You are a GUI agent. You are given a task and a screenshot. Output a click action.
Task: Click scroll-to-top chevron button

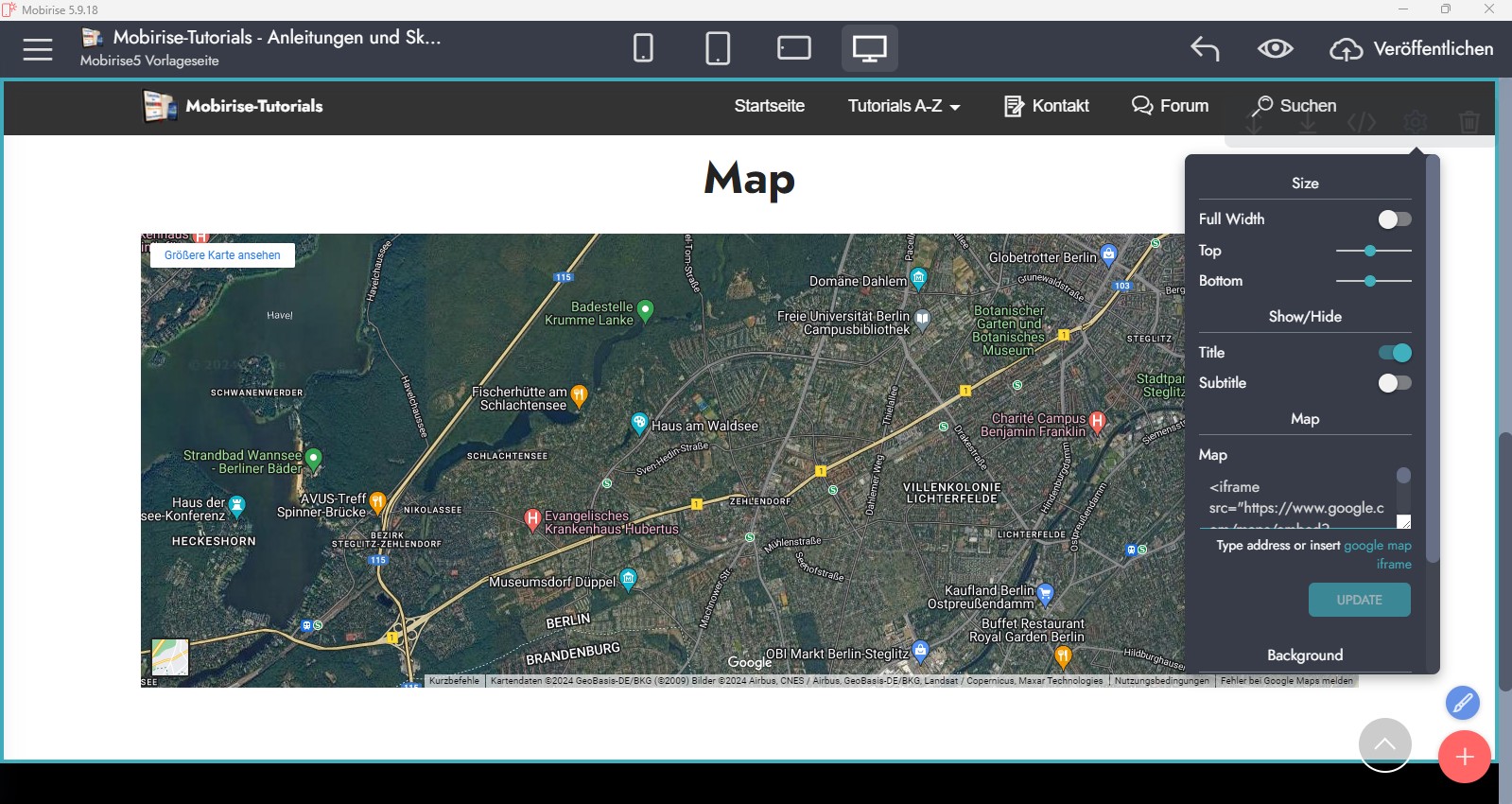(1384, 744)
